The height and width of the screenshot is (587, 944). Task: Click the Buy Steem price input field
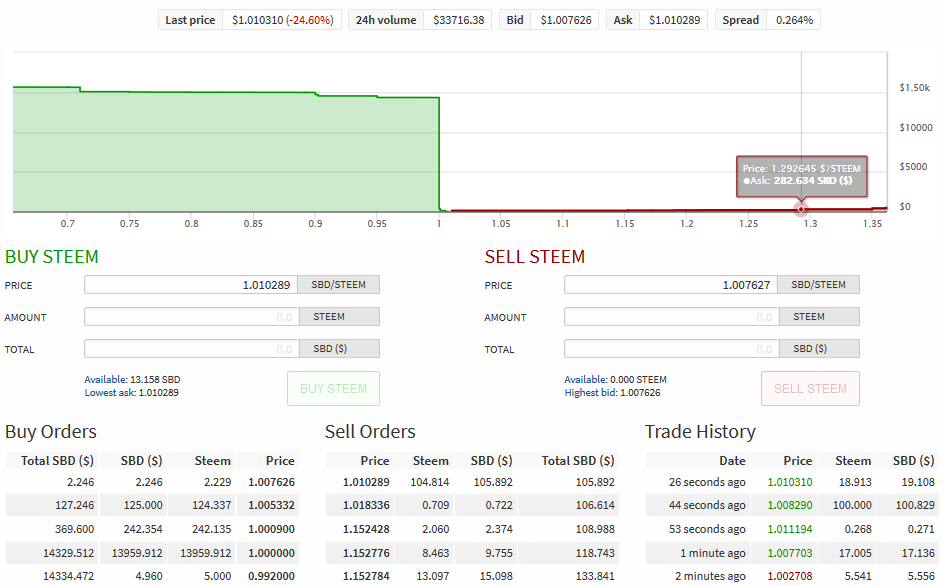(191, 285)
